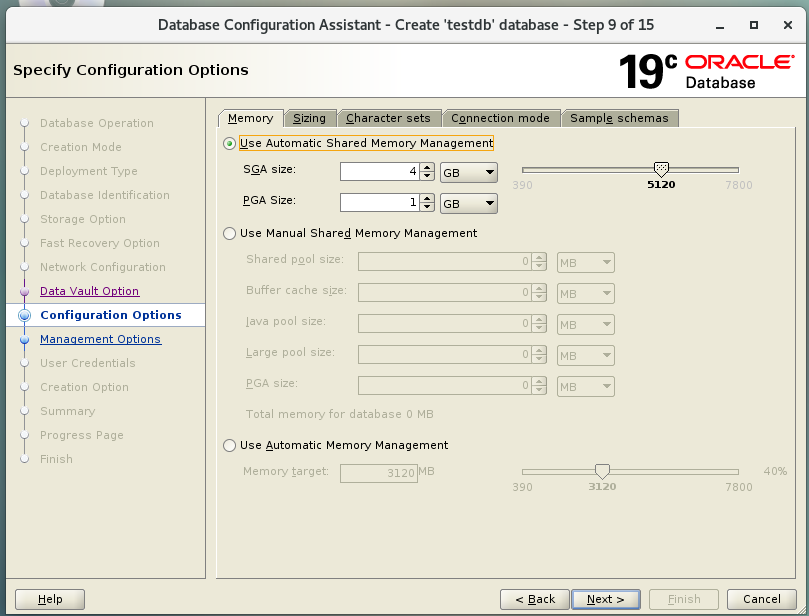Viewport: 809px width, 616px height.
Task: Go to previous step with Back button
Action: tap(534, 599)
